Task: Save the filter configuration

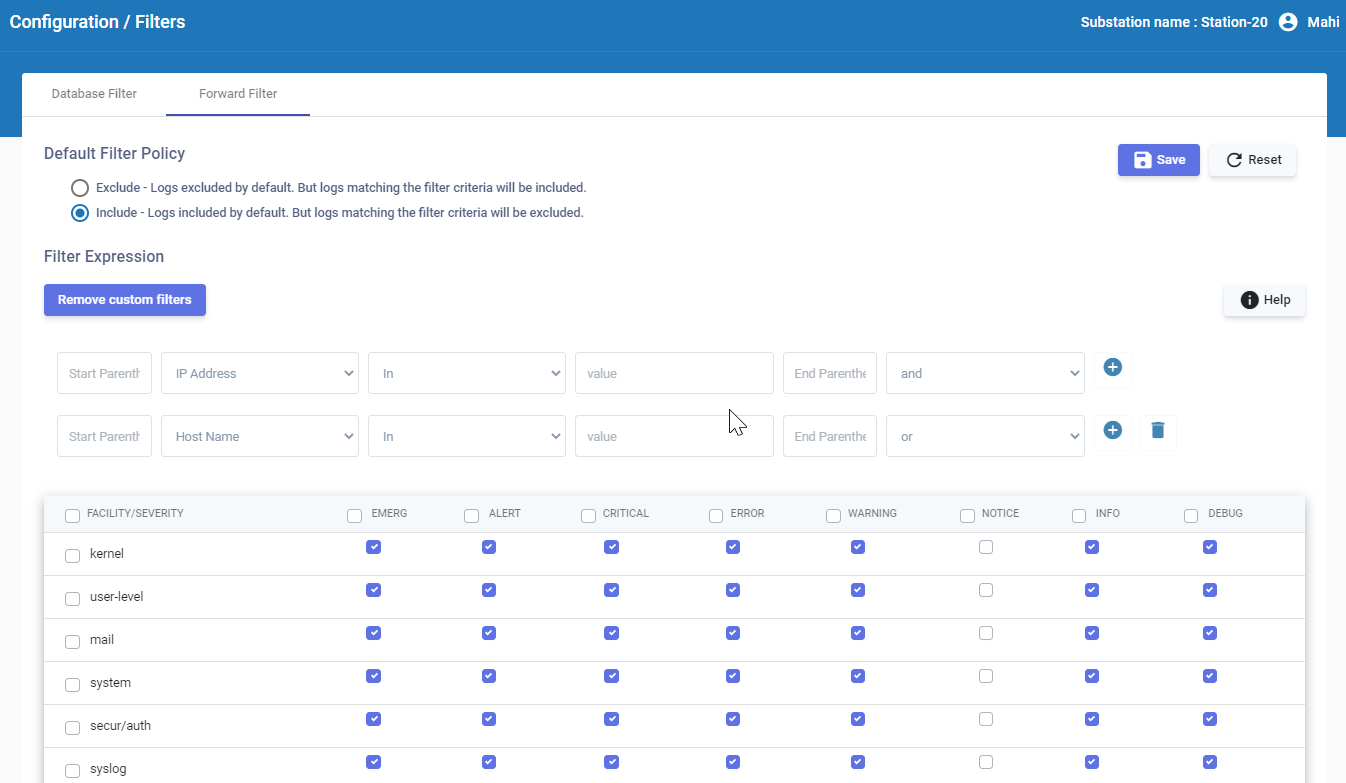Action: click(x=1158, y=160)
